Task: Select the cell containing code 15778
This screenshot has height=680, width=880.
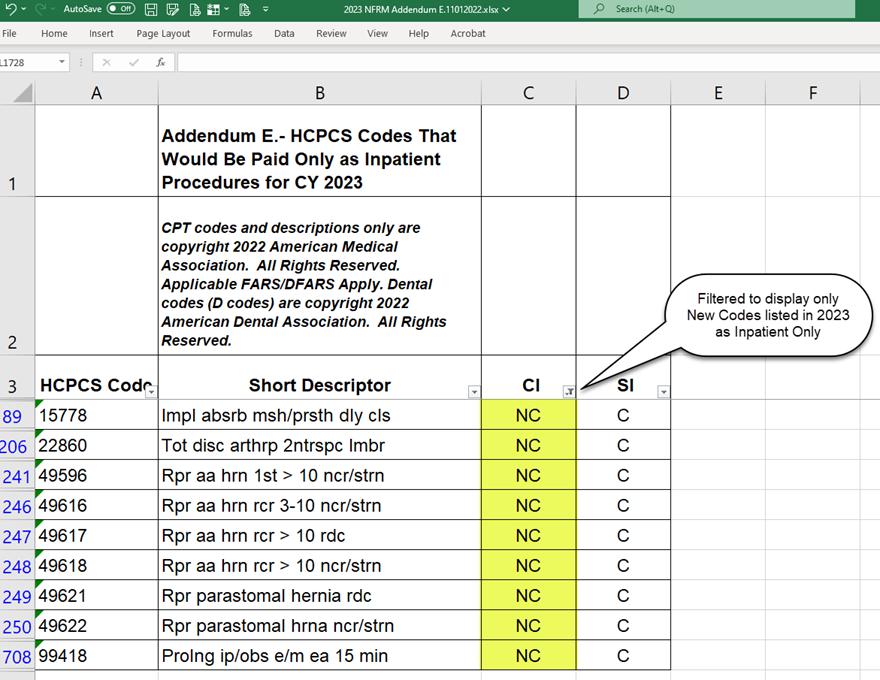Action: 97,415
